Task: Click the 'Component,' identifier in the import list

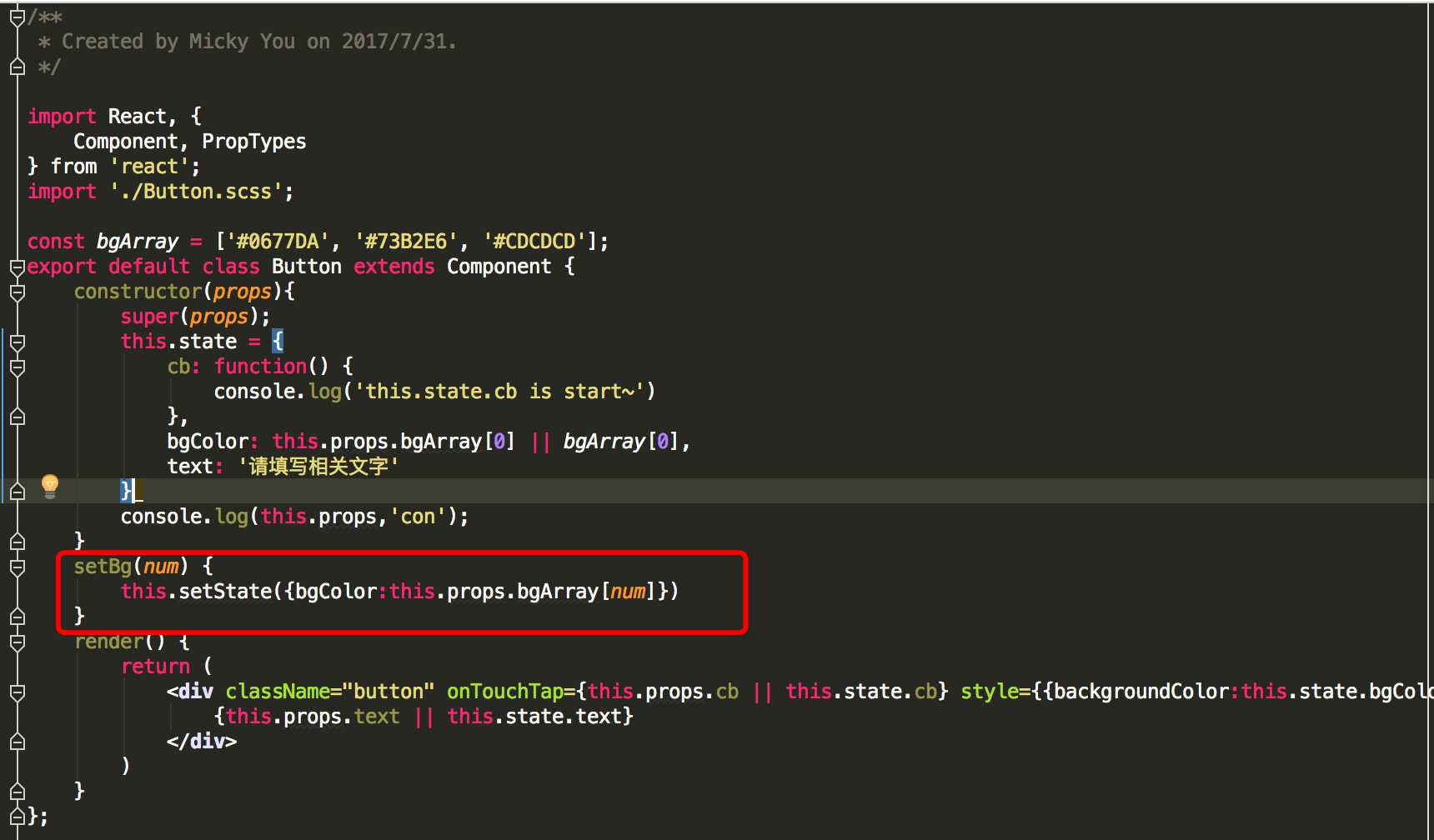Action: pos(132,142)
